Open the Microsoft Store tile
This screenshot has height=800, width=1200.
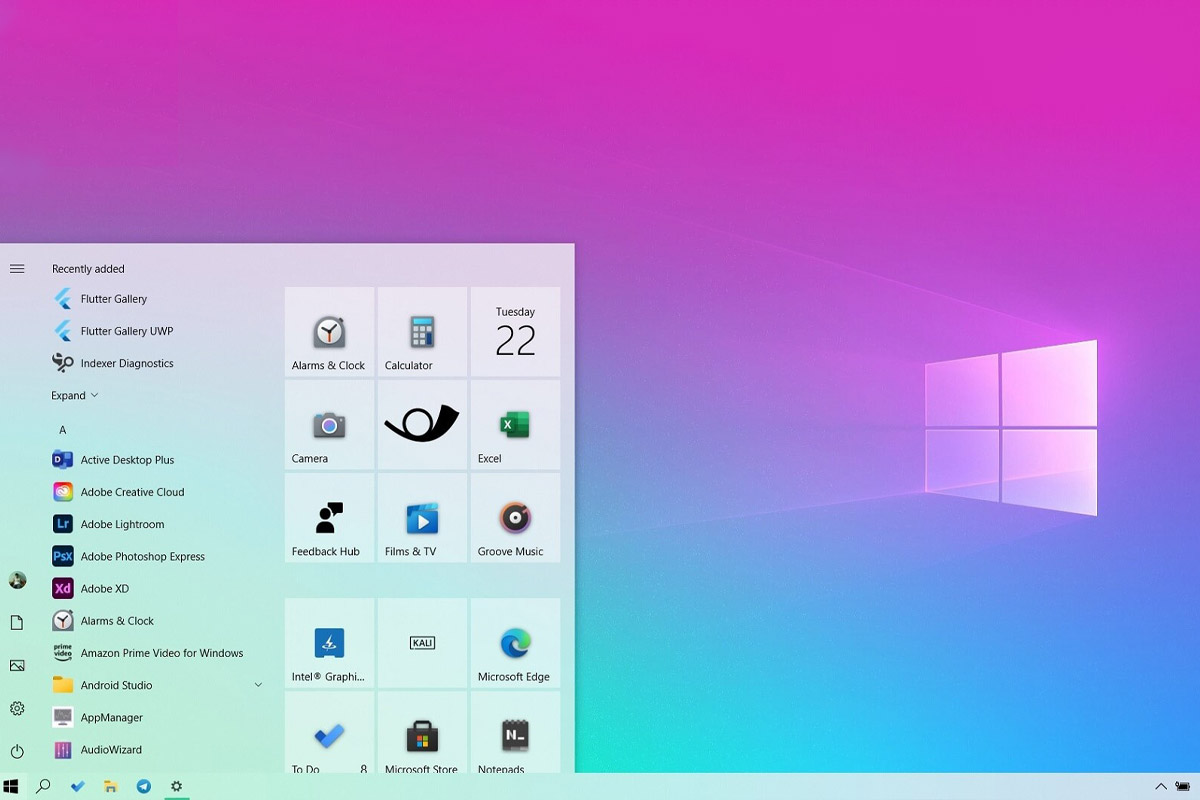tap(422, 732)
